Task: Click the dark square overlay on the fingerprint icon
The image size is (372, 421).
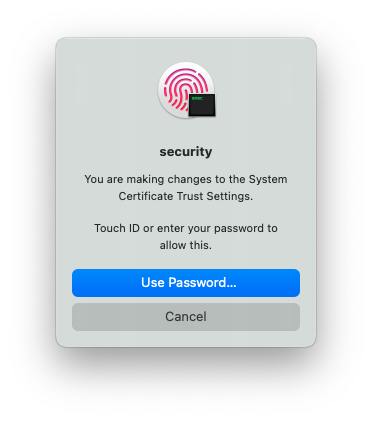Action: point(202,105)
